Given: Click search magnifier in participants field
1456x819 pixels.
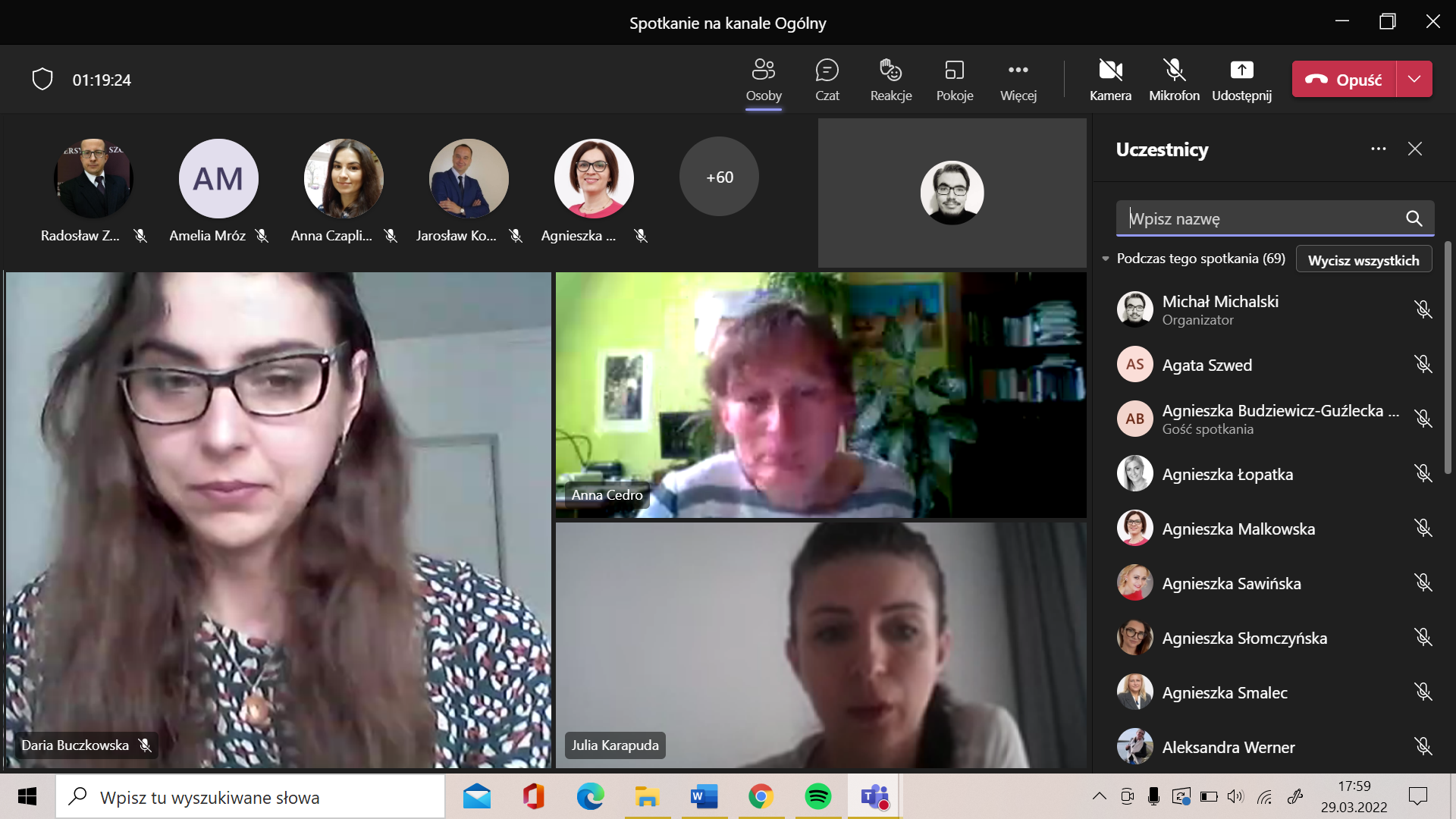Looking at the screenshot, I should [x=1414, y=218].
